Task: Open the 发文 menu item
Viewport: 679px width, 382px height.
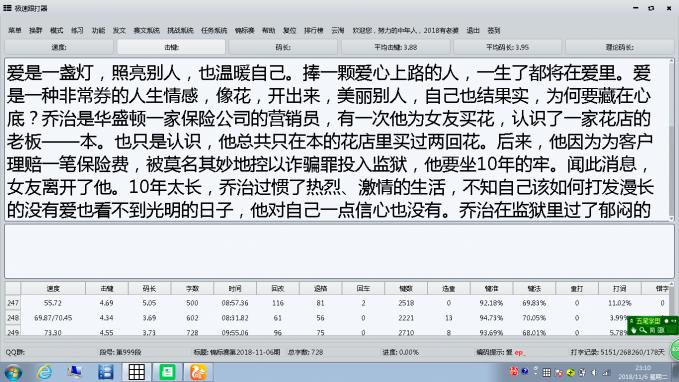Action: 119,30
